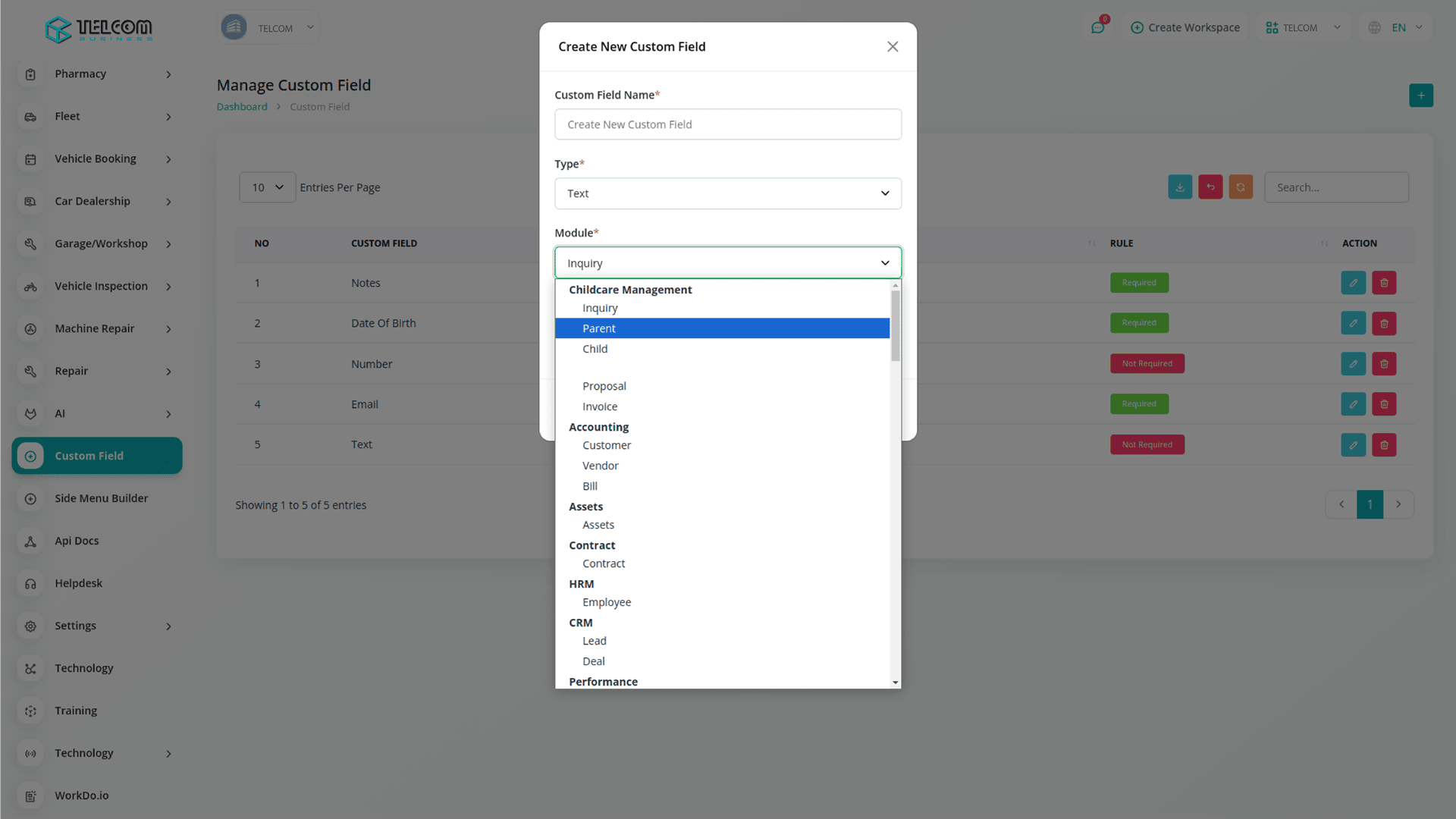Choose Employee under HRM group
The width and height of the screenshot is (1456, 819).
click(x=607, y=602)
